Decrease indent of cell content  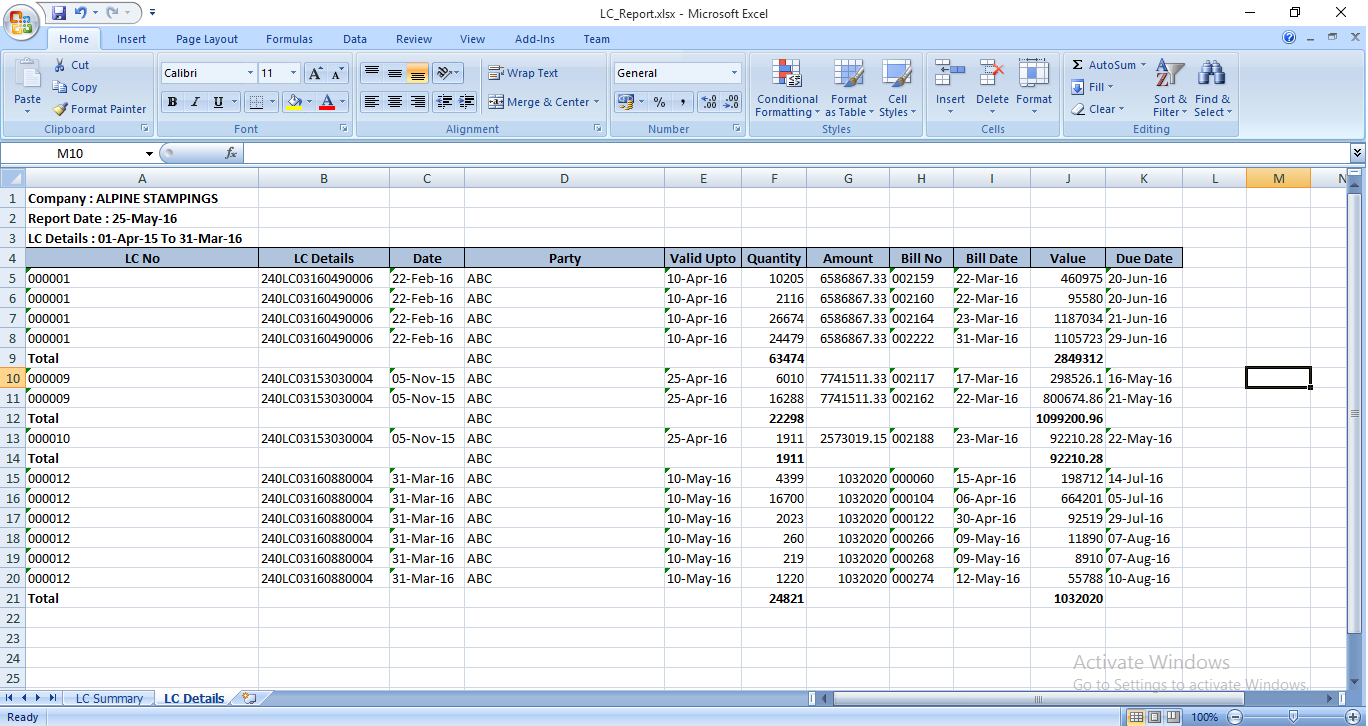pyautogui.click(x=443, y=102)
